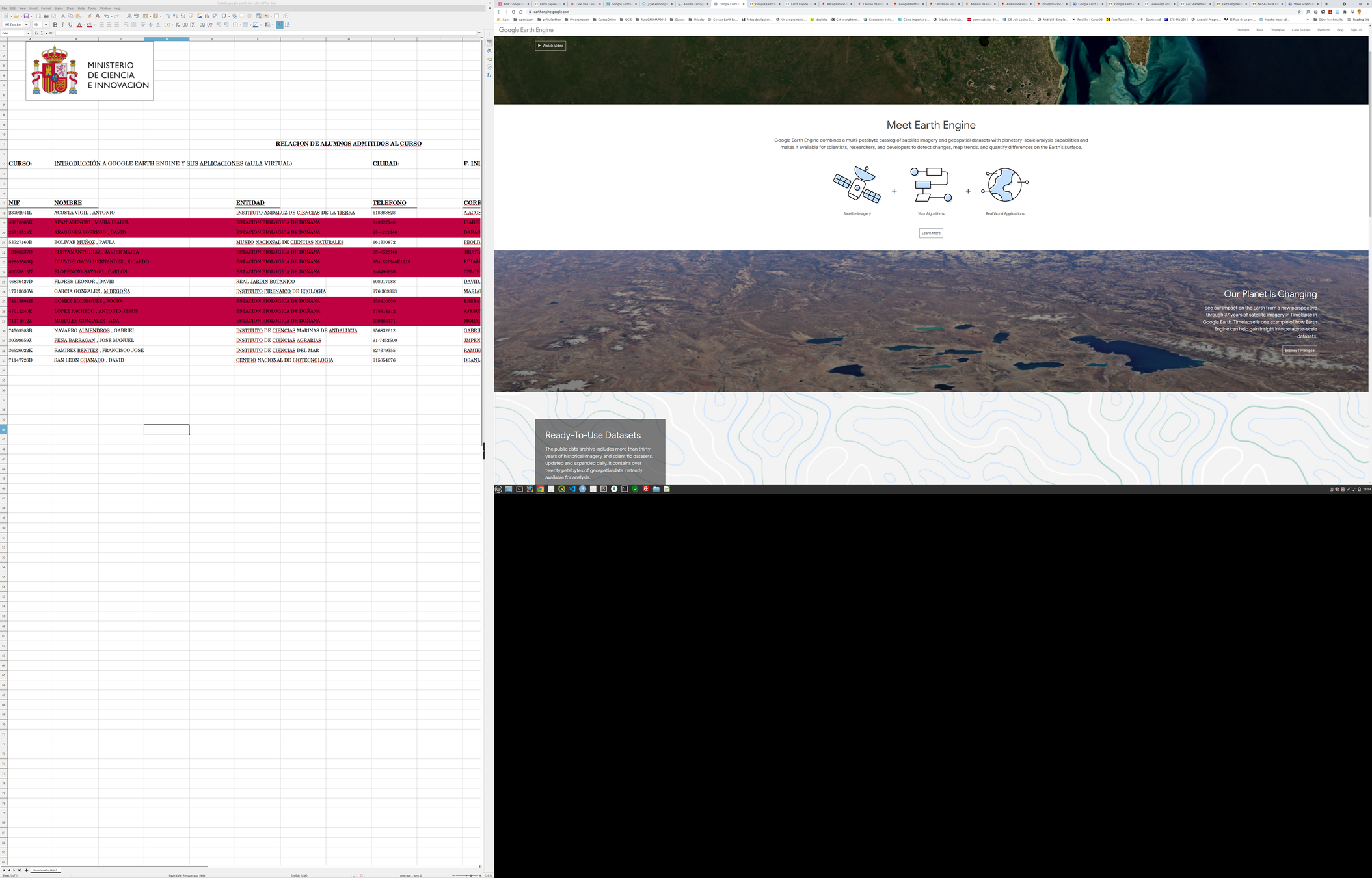Open the Data menu
Screen dimensions: 1372x878
coord(81,8)
